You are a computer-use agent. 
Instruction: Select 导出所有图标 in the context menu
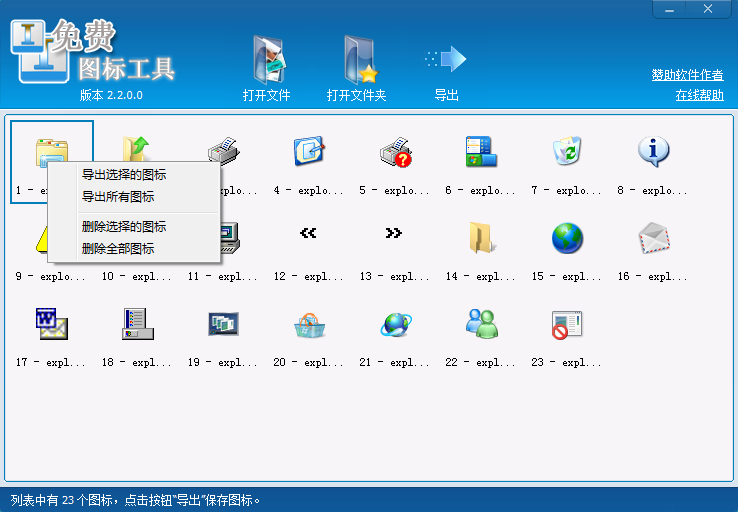(x=118, y=197)
